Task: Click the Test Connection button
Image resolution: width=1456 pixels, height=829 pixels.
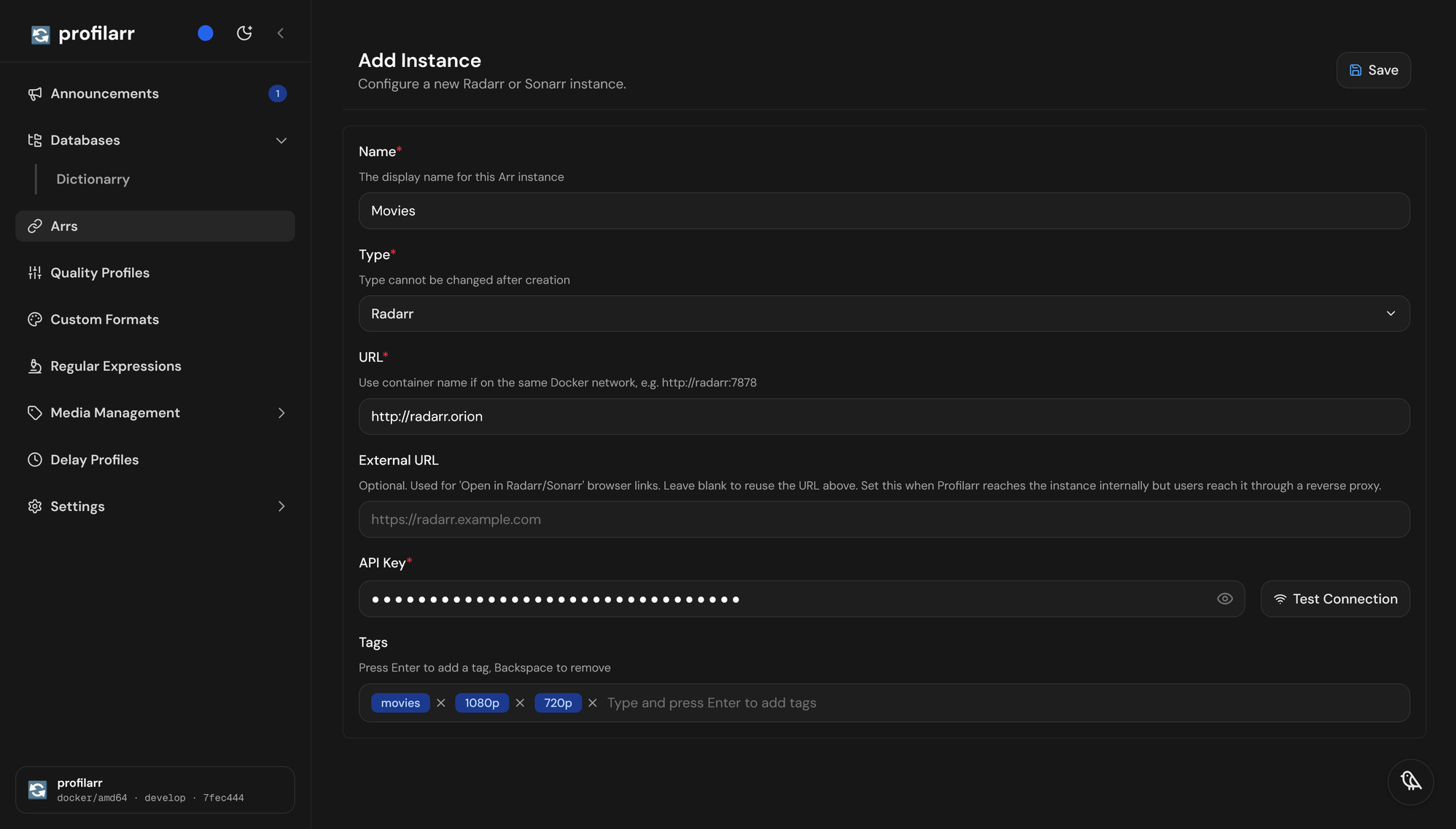Action: (1335, 599)
